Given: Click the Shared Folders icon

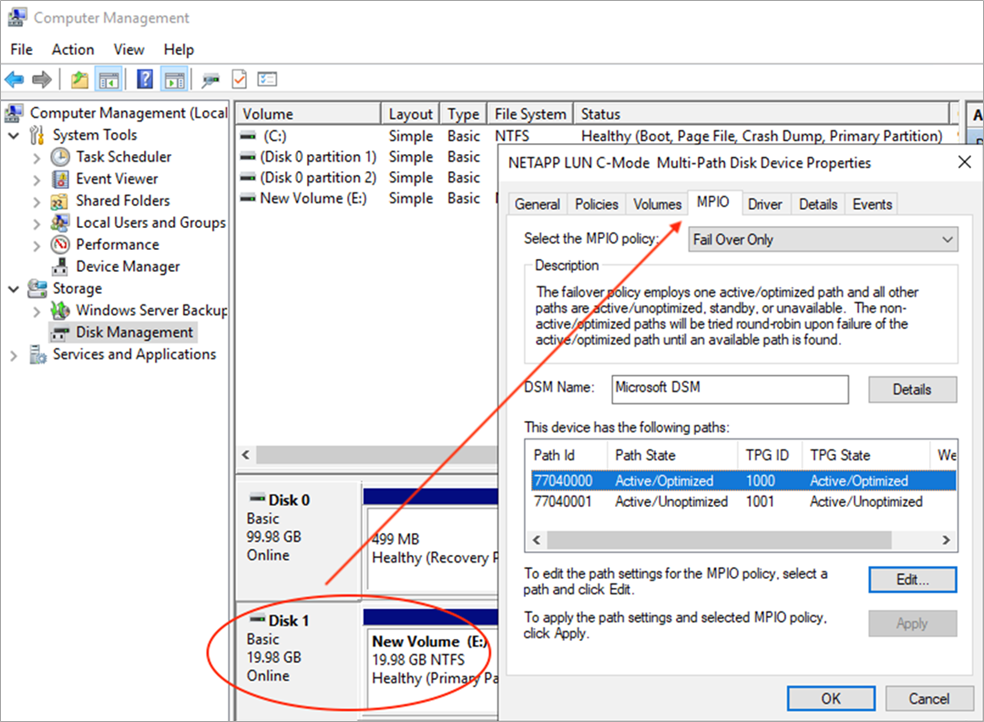Looking at the screenshot, I should pyautogui.click(x=60, y=201).
